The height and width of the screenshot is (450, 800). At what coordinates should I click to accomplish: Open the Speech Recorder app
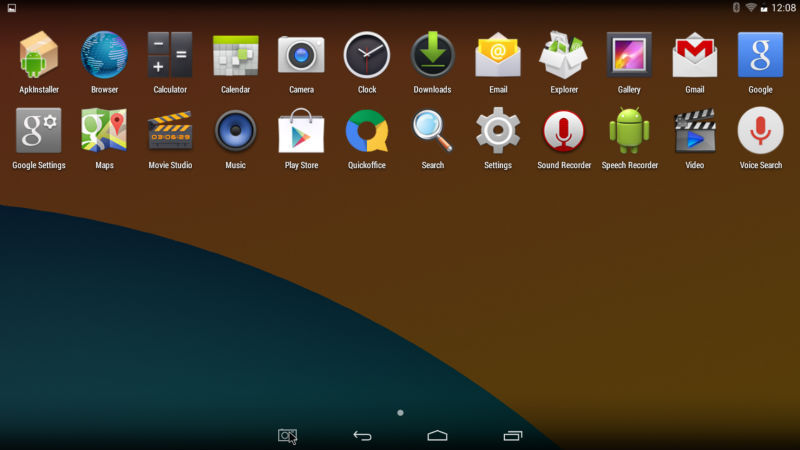pyautogui.click(x=629, y=131)
